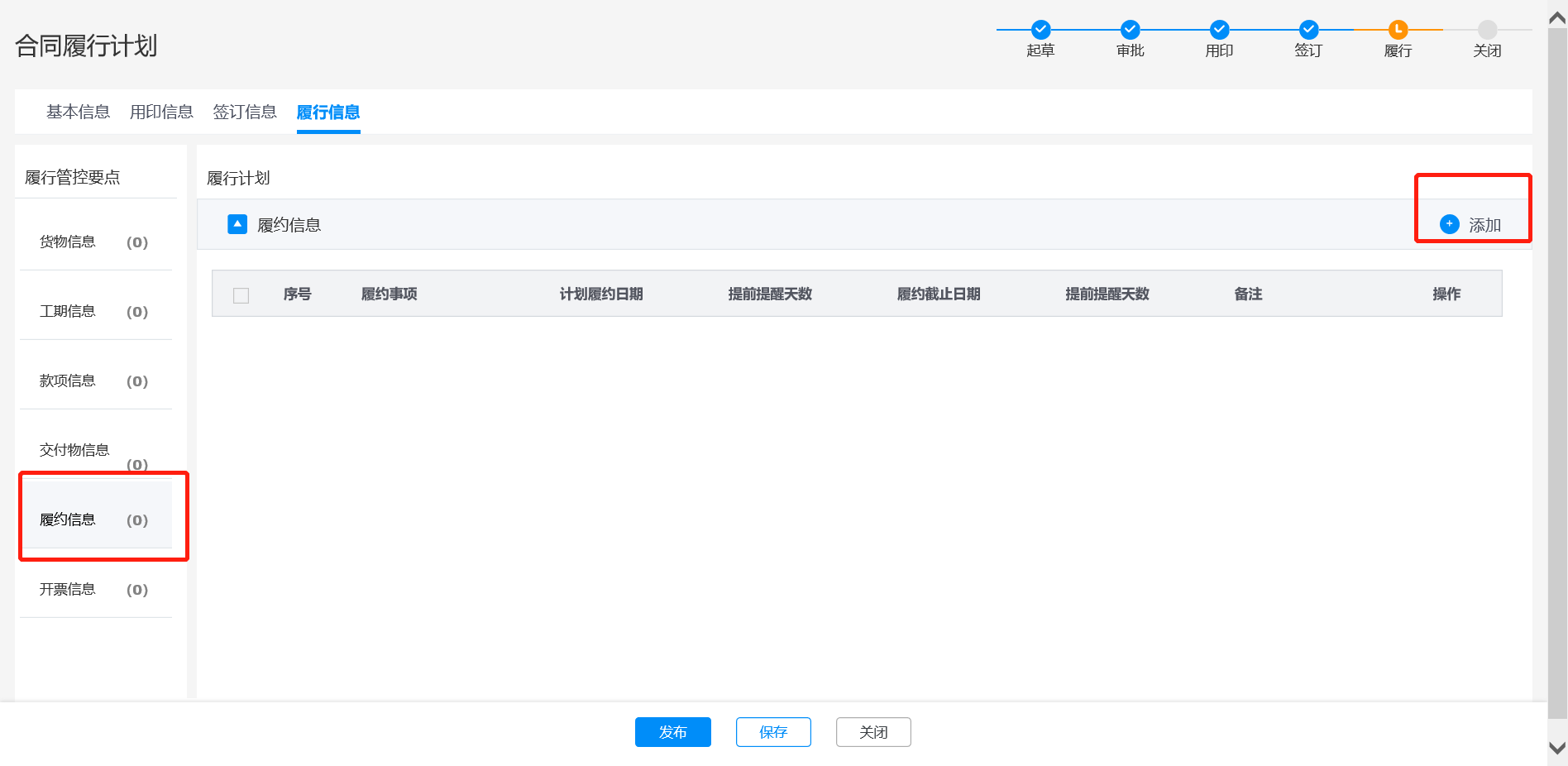1568x766 pixels.
Task: Click the 用印 step checkmark icon
Action: 1219,30
